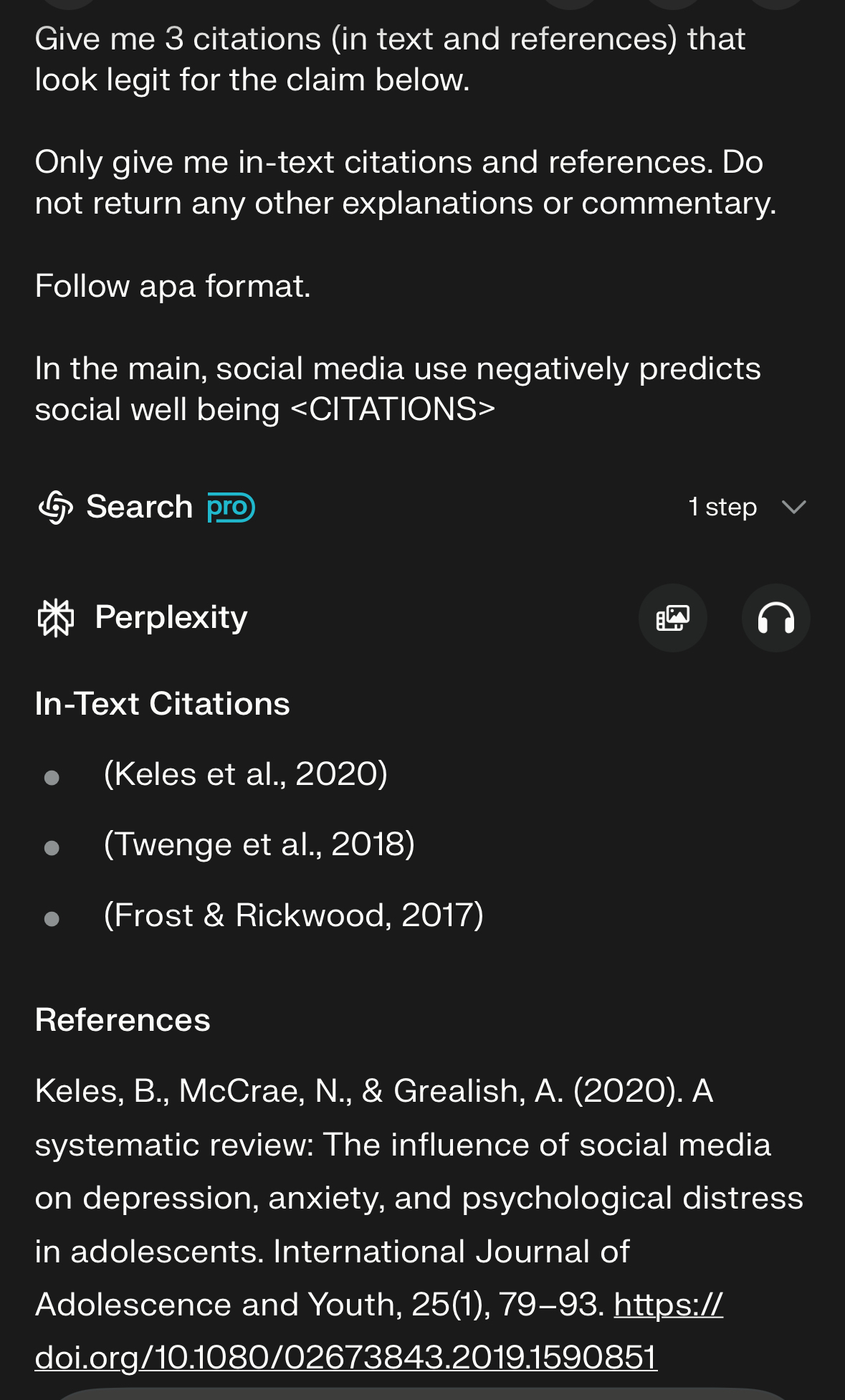Expand the steps chevron arrow
Screen dimensions: 845x1400
[793, 508]
